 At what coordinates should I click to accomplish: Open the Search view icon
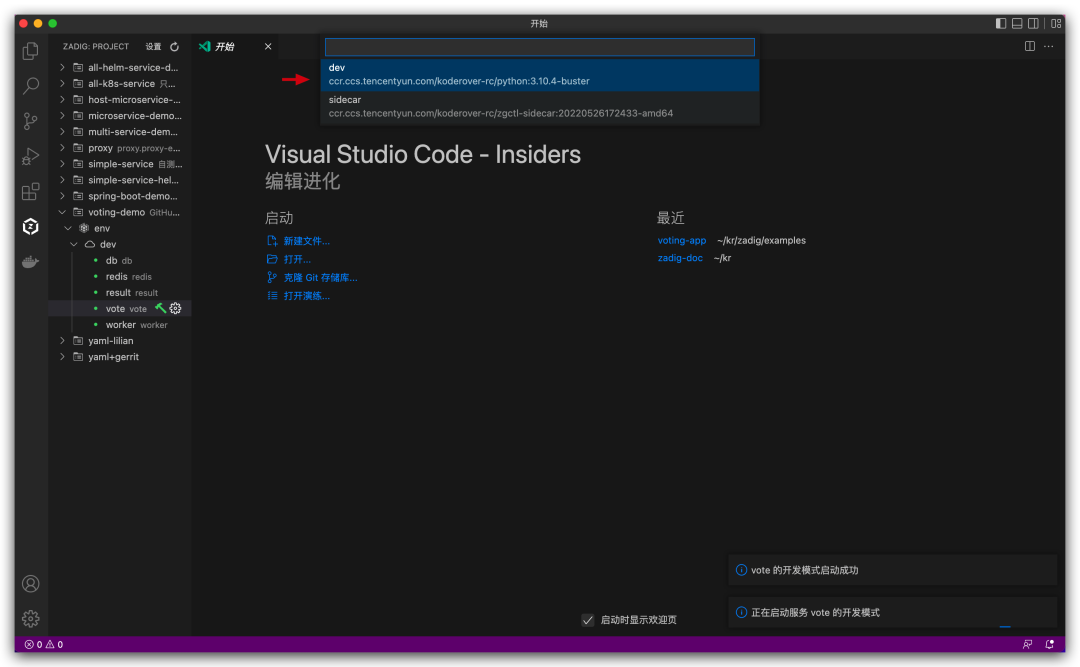(x=30, y=85)
